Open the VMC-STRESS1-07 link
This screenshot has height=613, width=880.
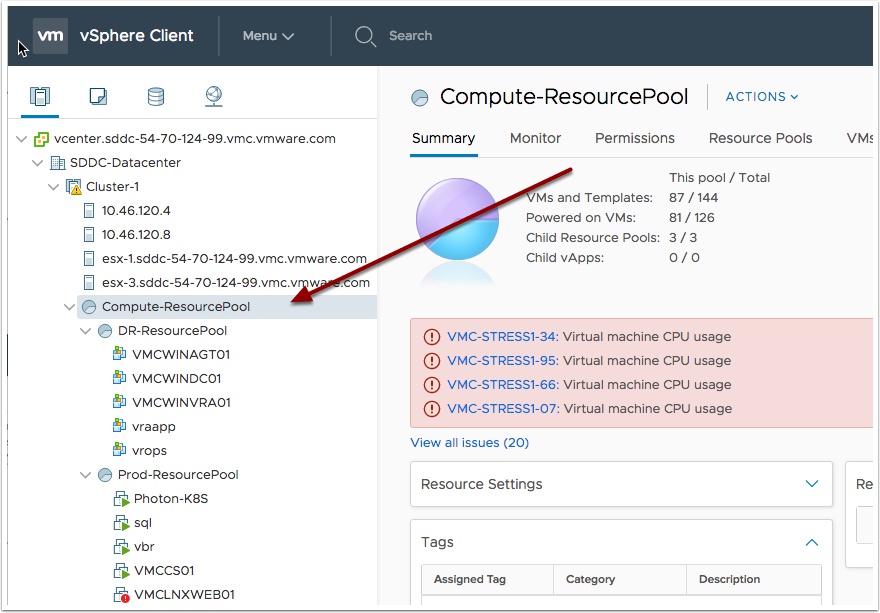coord(503,409)
